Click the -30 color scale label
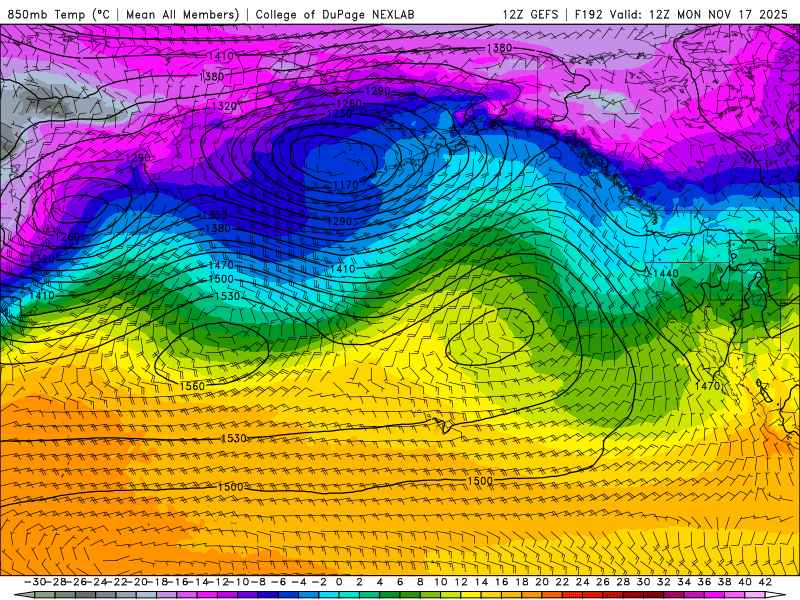 [x=35, y=582]
